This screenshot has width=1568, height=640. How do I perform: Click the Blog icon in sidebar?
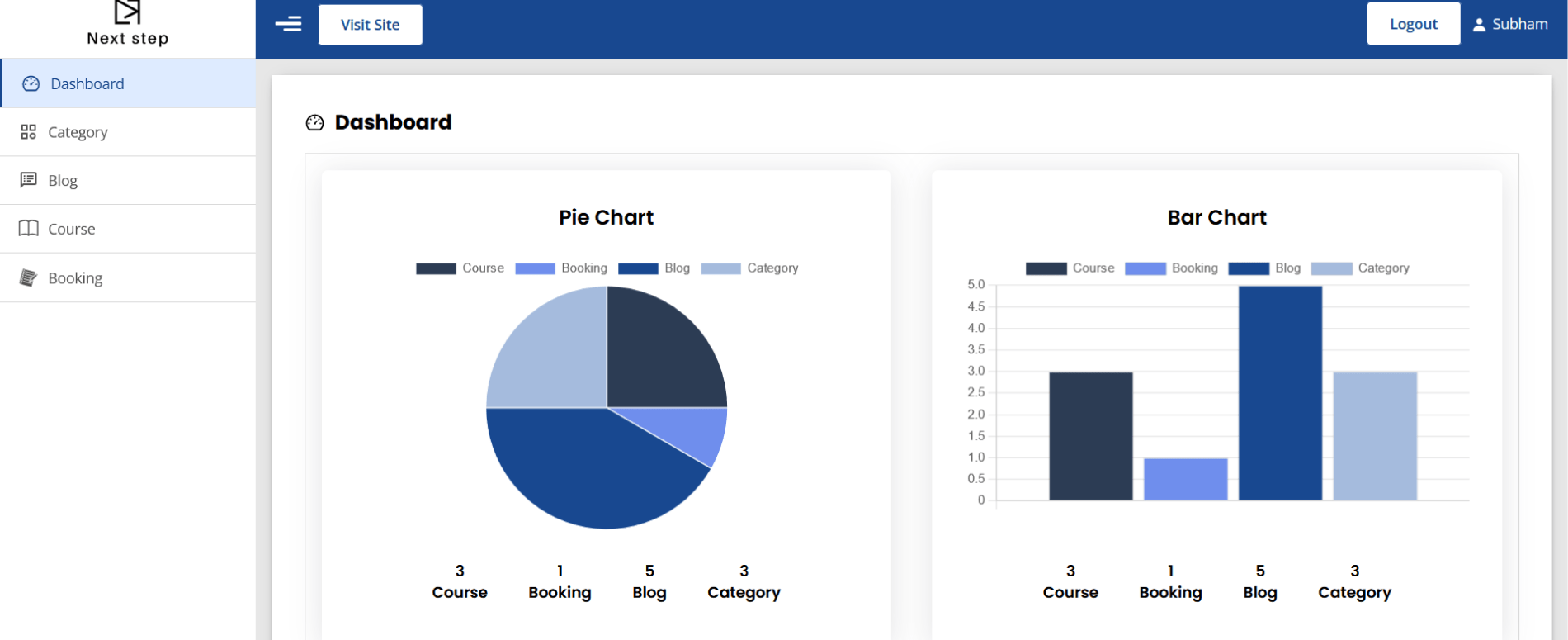click(29, 180)
